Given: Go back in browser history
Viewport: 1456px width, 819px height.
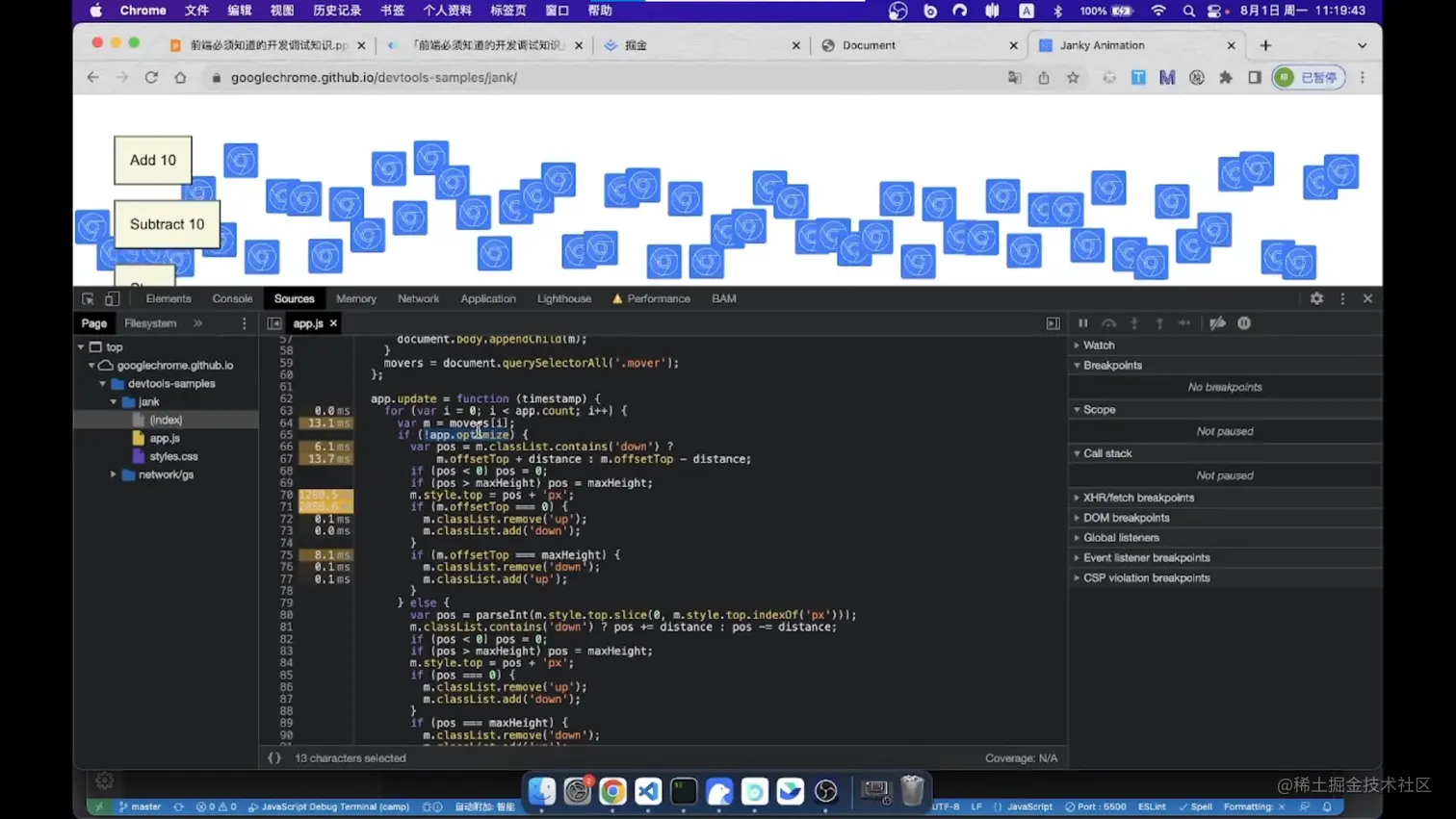Looking at the screenshot, I should coord(92,77).
